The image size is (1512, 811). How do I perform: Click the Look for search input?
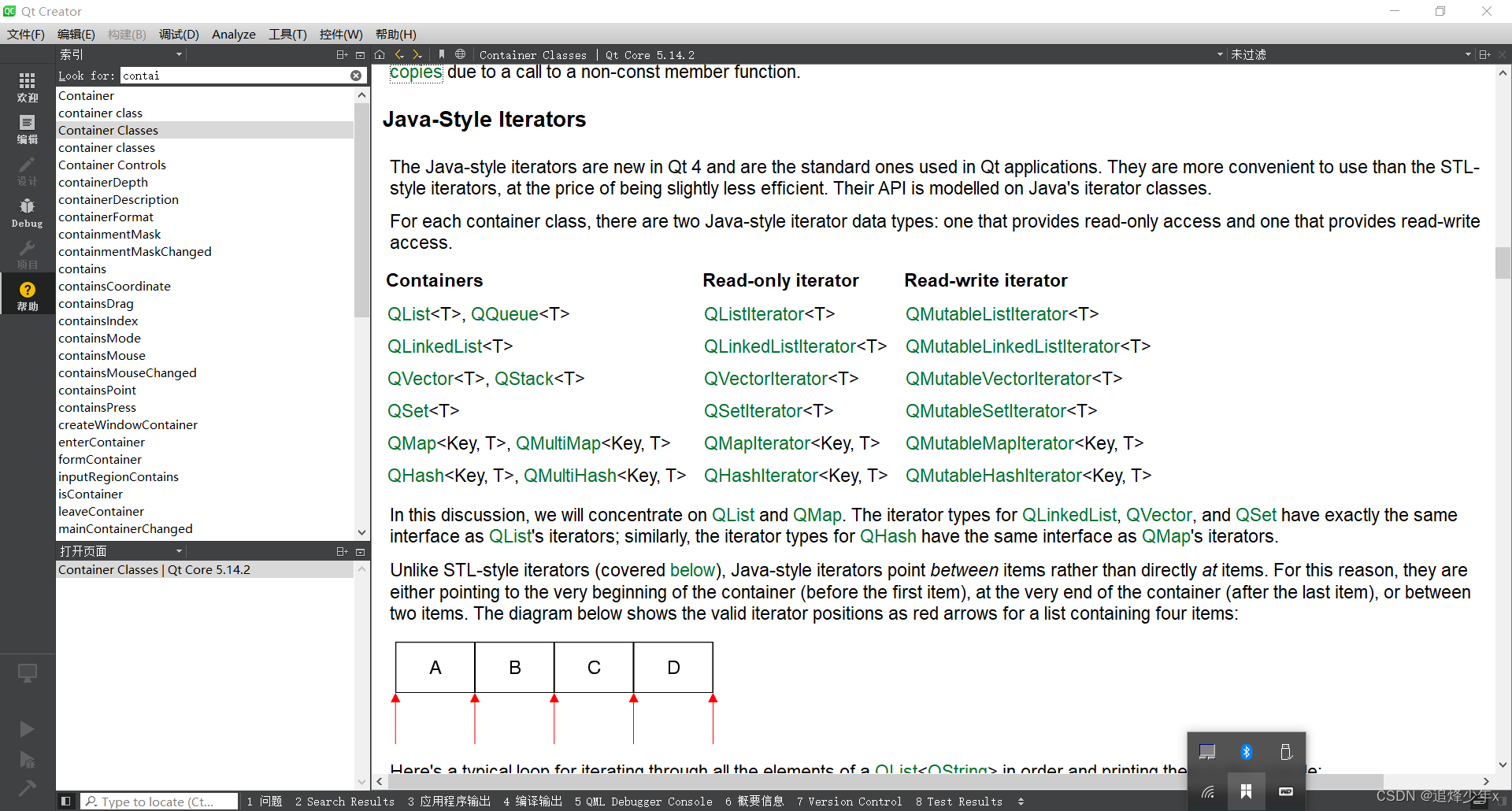(x=234, y=76)
